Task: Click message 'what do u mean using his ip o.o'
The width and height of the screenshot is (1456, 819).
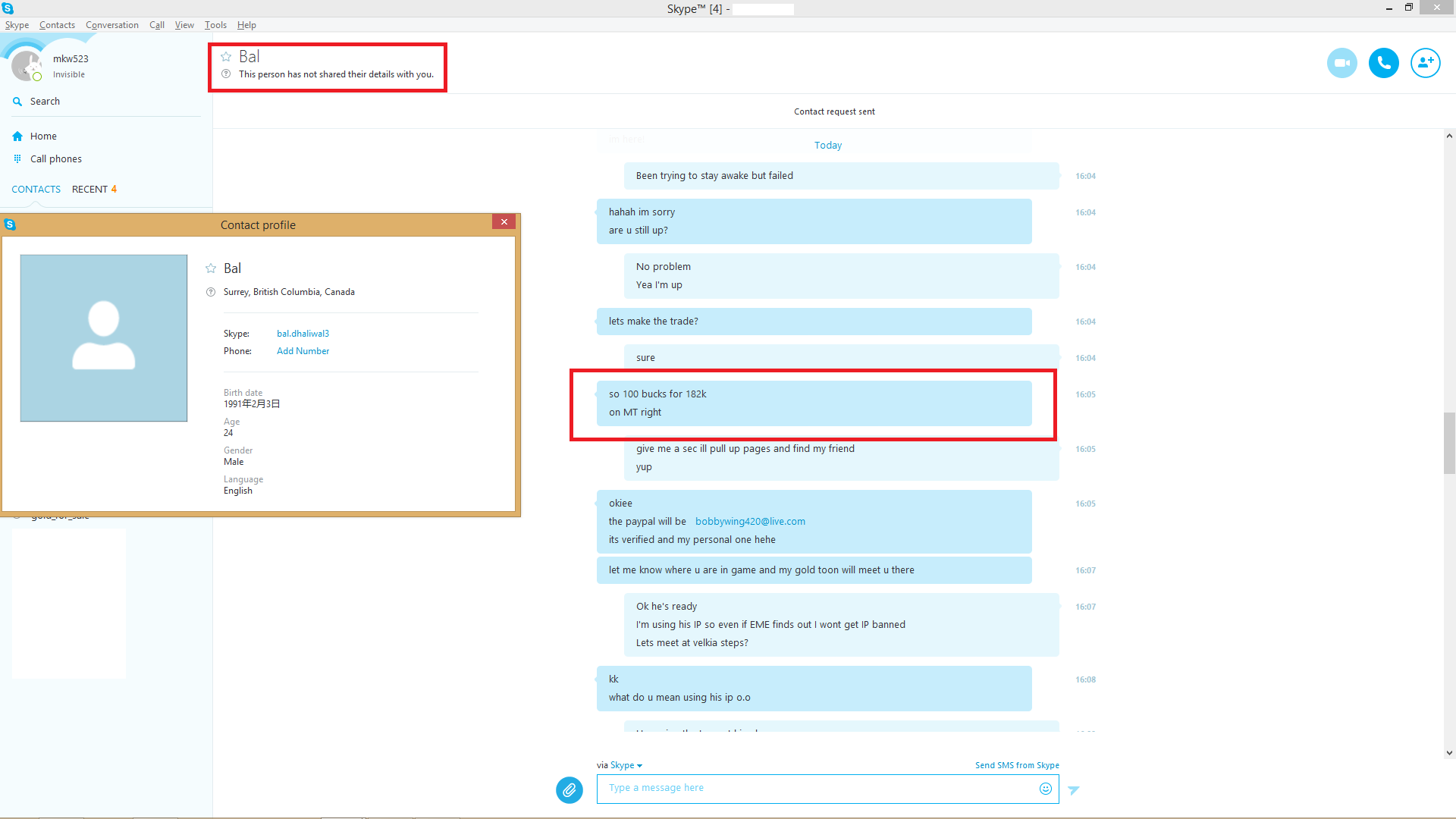Action: click(679, 698)
